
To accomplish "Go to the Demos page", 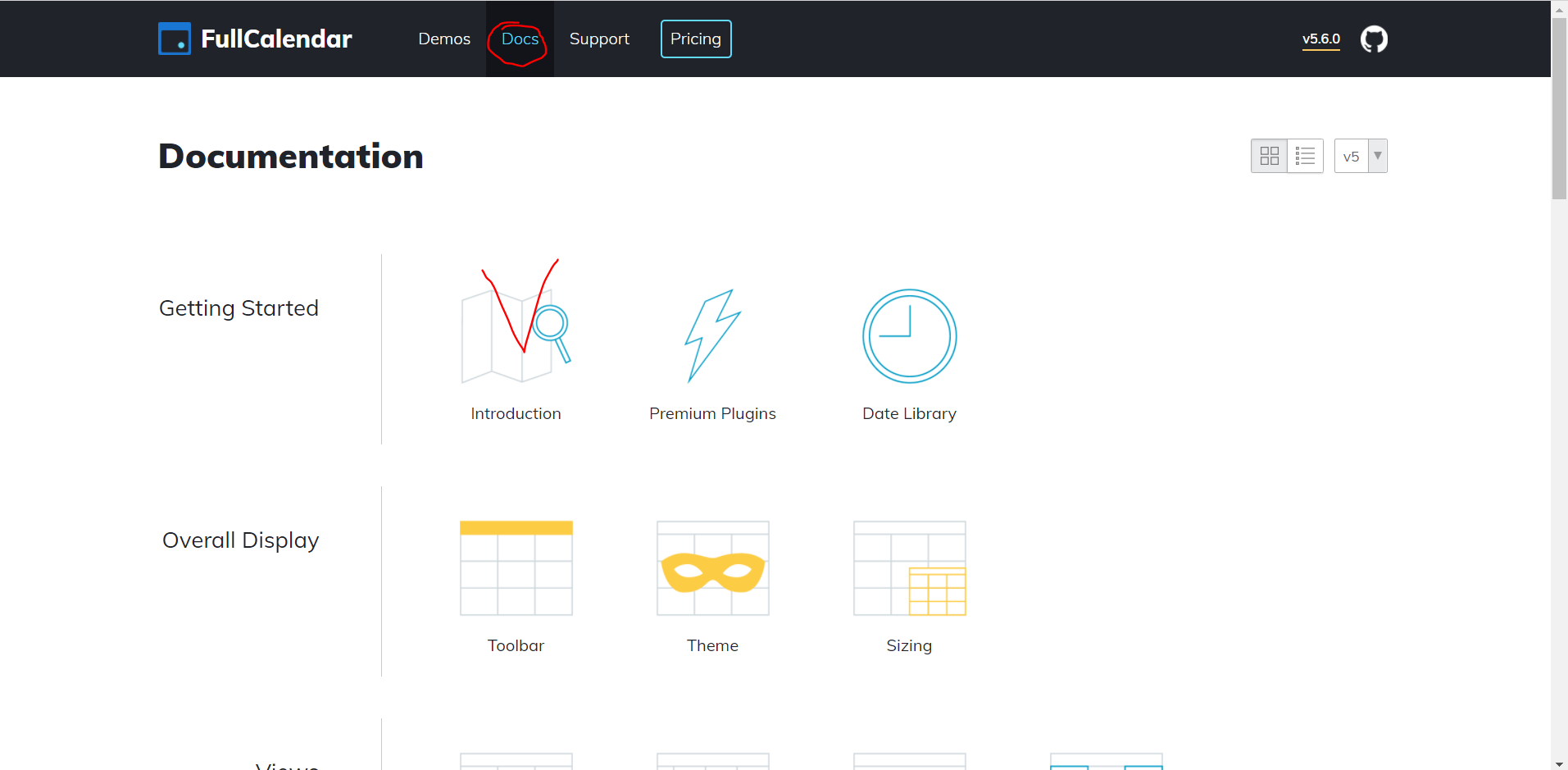I will point(444,39).
